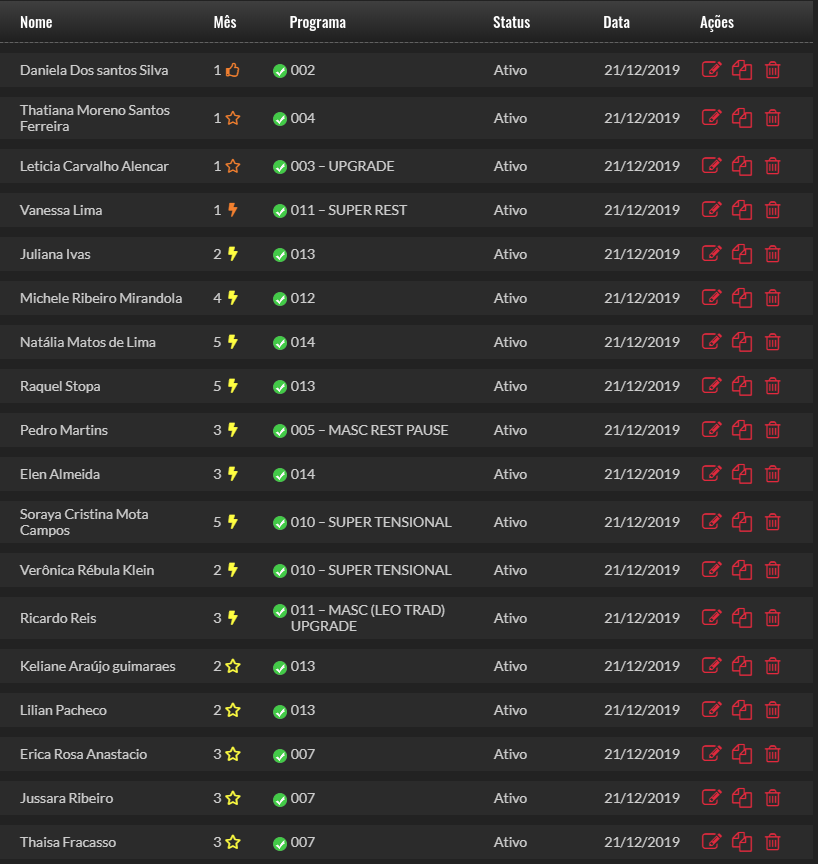This screenshot has height=864, width=818.
Task: Duplicate Leticia Carvalho Alencar's record
Action: [742, 166]
